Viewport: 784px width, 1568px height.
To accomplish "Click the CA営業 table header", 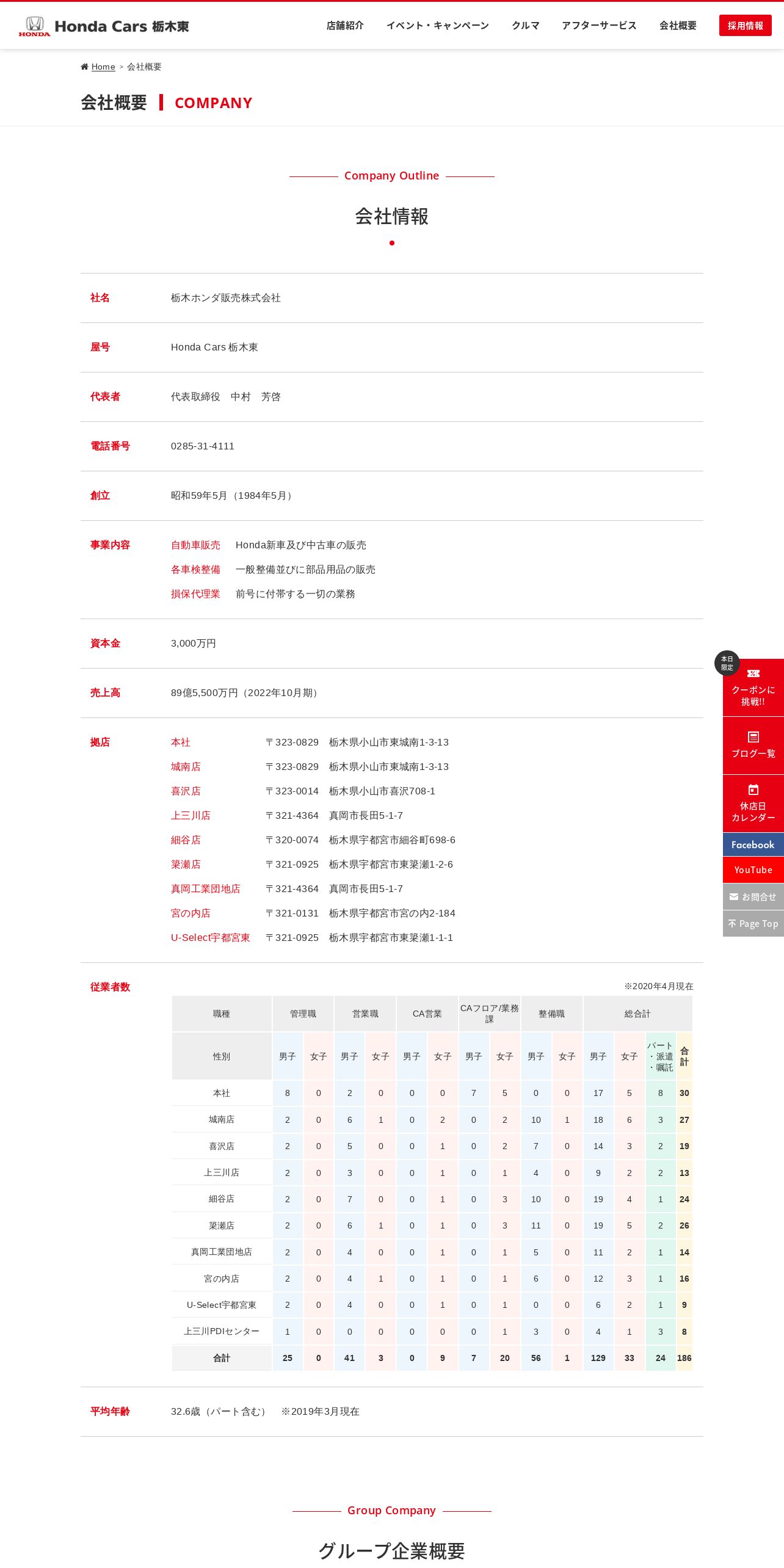I will (x=427, y=1014).
